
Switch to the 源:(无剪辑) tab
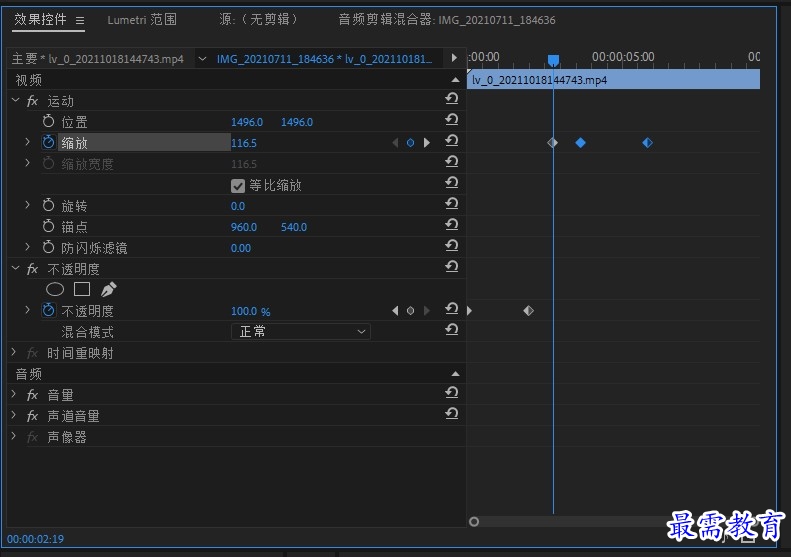[258, 20]
